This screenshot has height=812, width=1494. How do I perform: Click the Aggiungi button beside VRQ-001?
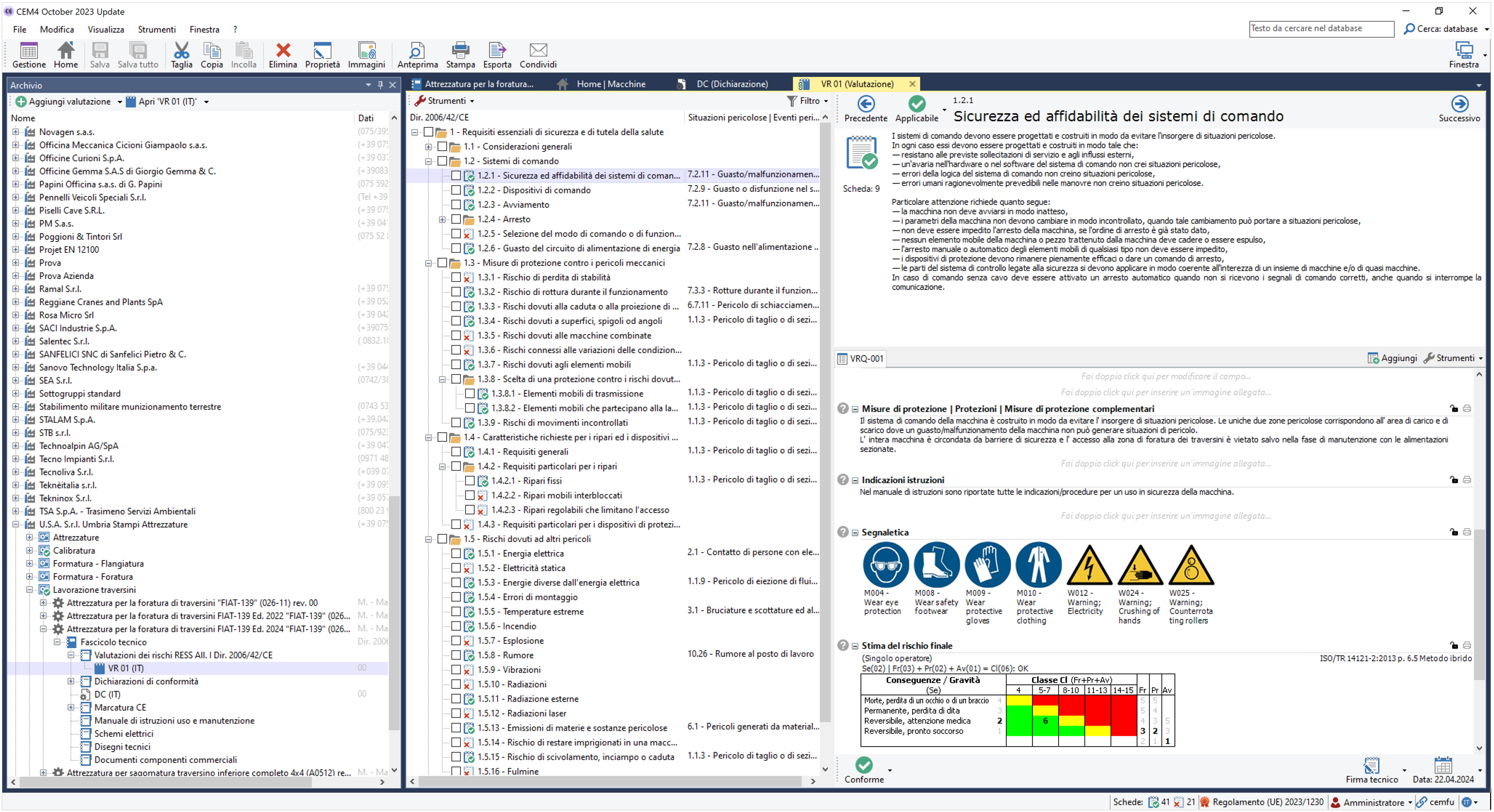1392,358
